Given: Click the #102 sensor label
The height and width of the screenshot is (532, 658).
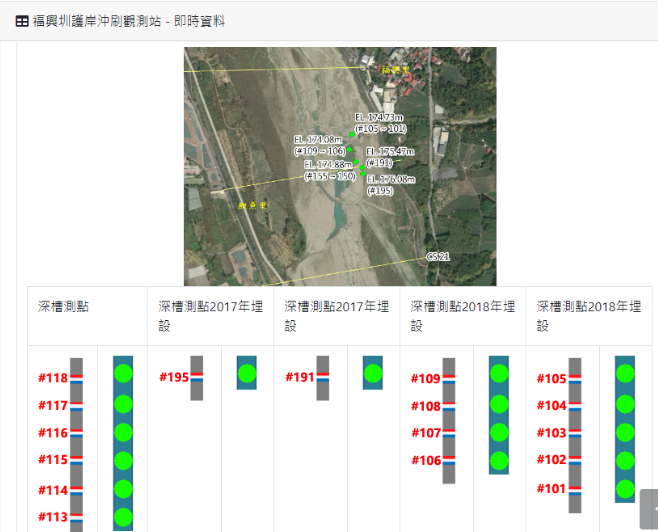Looking at the screenshot, I should click(x=552, y=459).
